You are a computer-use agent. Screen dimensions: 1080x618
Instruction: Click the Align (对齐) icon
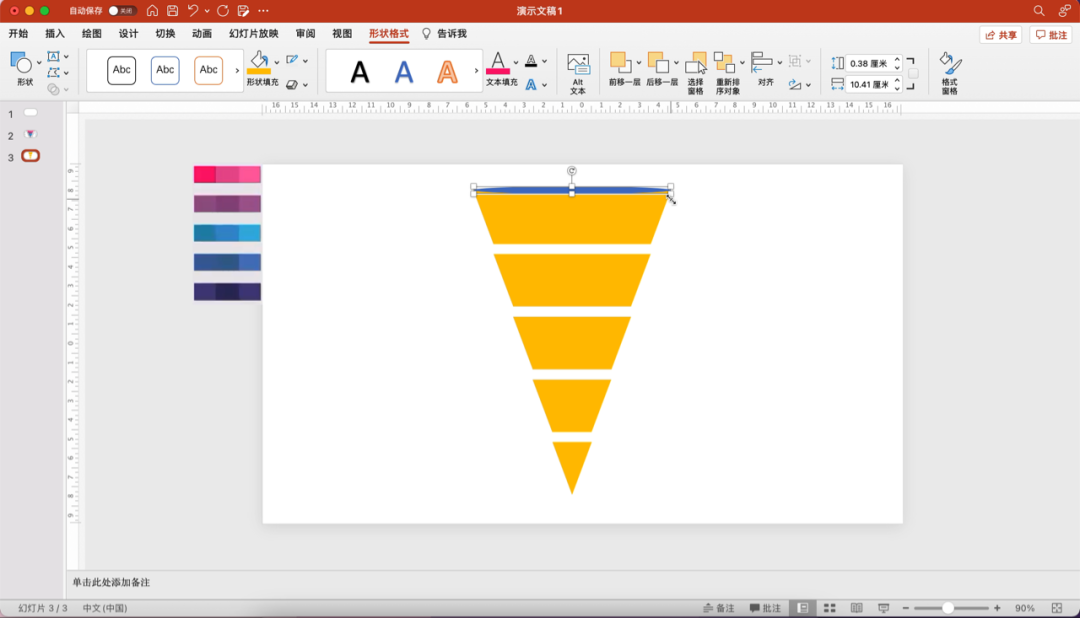pos(762,63)
